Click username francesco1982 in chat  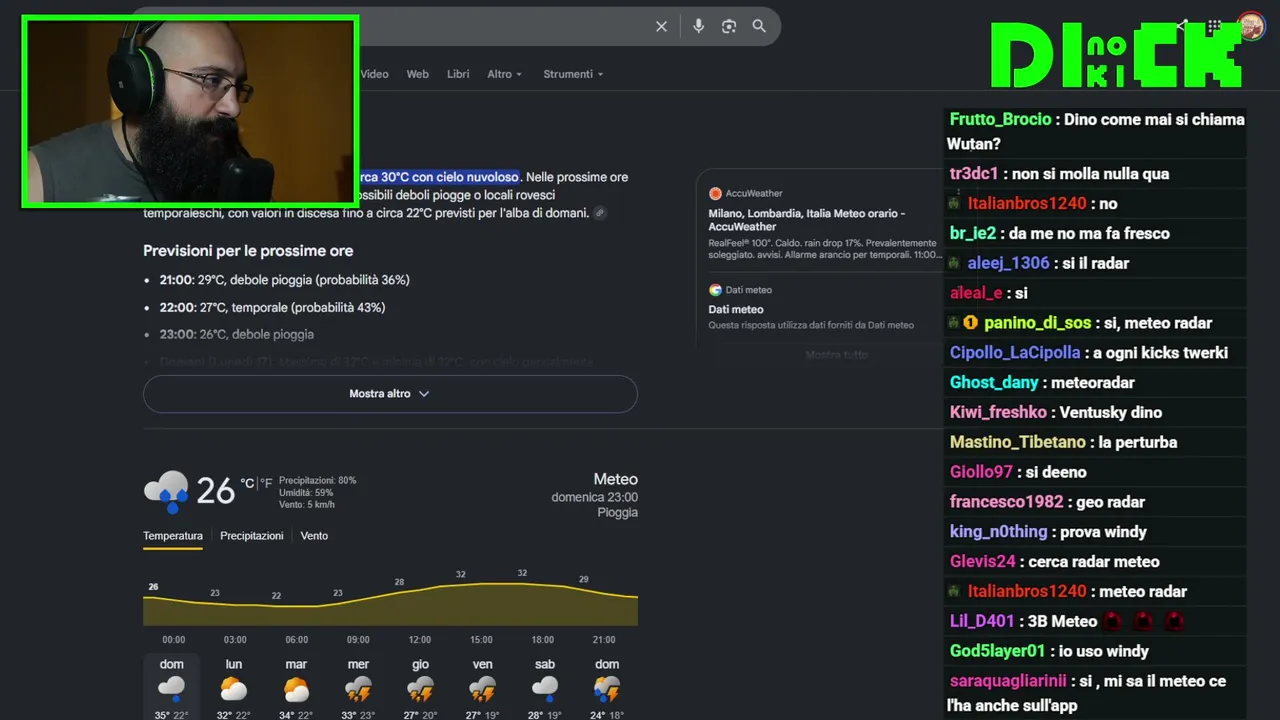[x=1006, y=502]
